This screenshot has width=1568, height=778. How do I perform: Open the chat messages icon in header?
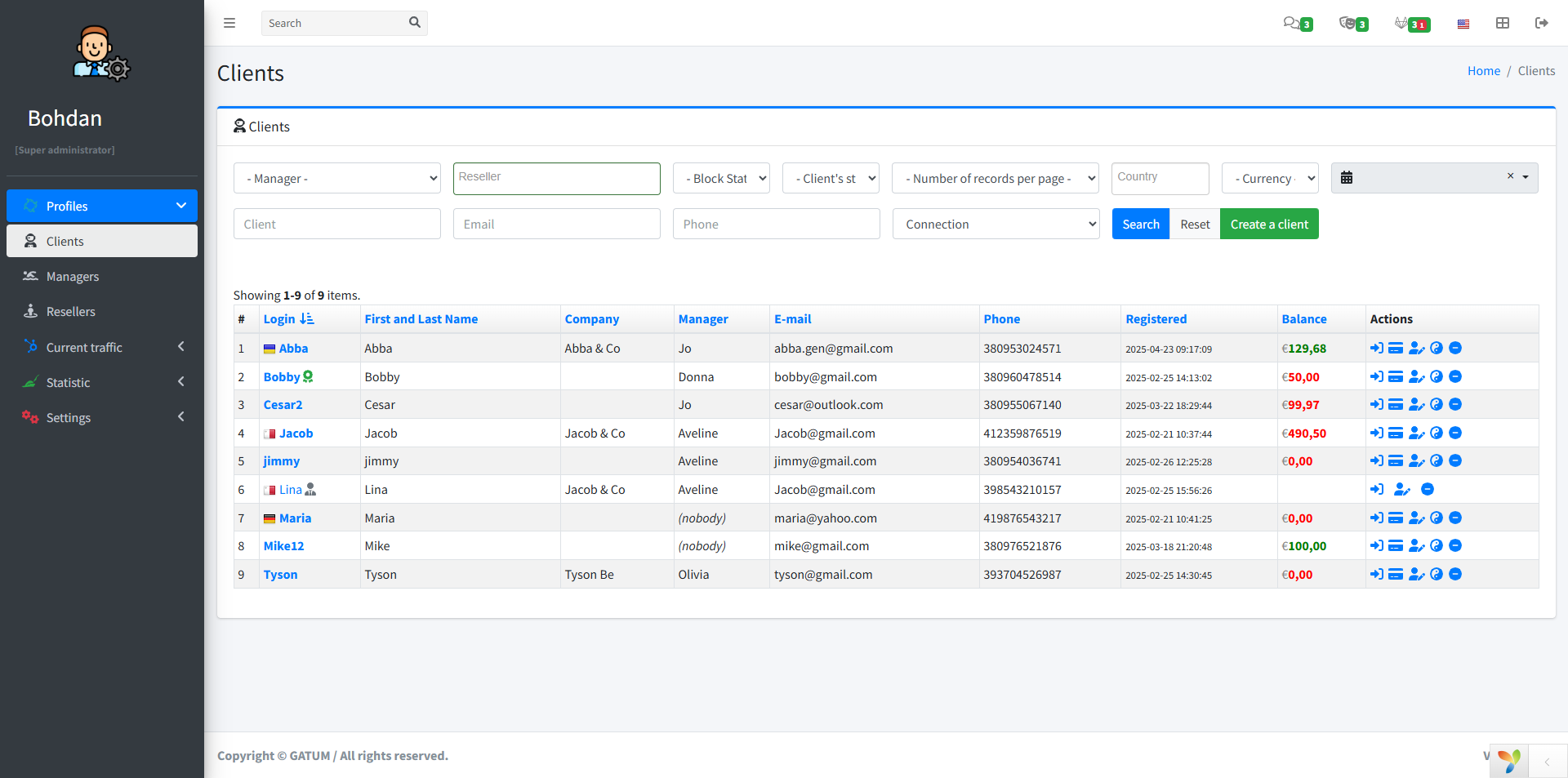[x=1291, y=23]
